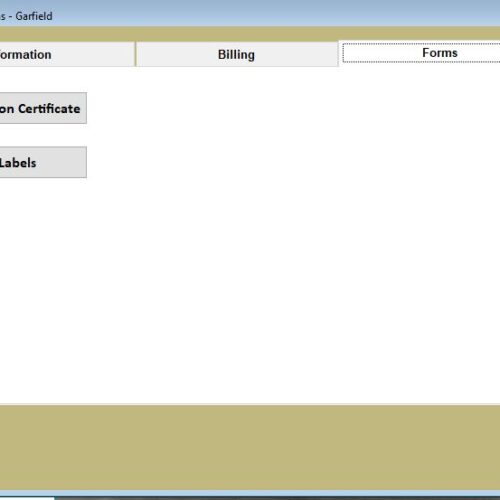Click the white taskbar fragment at the bottom left
500x500 pixels.
pos(27,498)
